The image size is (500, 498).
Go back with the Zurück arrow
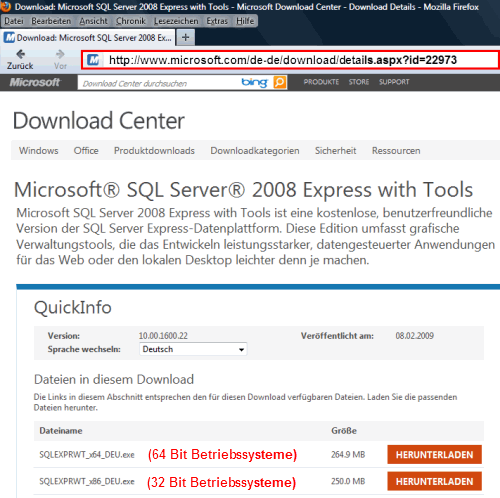tap(20, 54)
